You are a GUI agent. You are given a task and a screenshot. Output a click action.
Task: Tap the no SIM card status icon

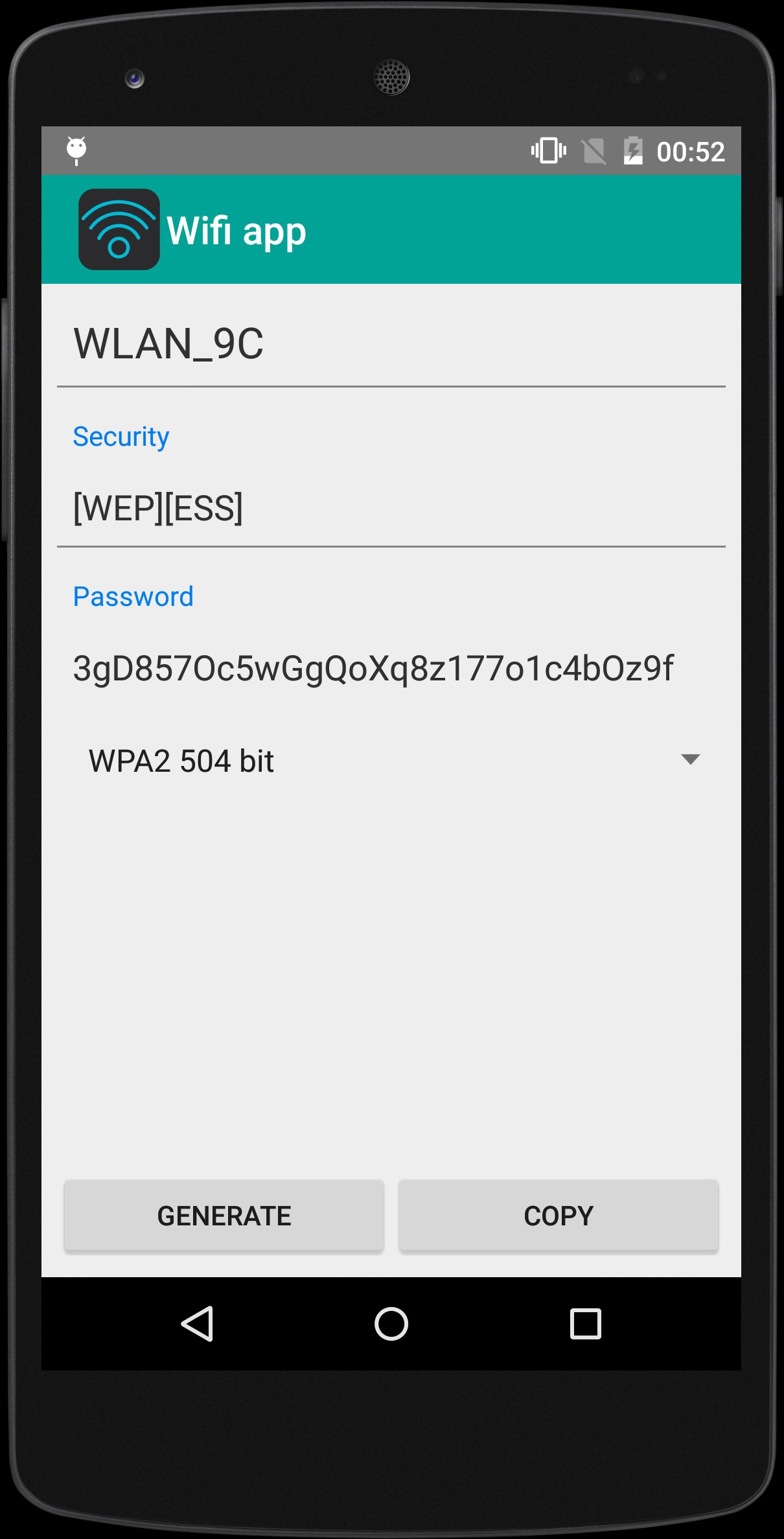[594, 152]
